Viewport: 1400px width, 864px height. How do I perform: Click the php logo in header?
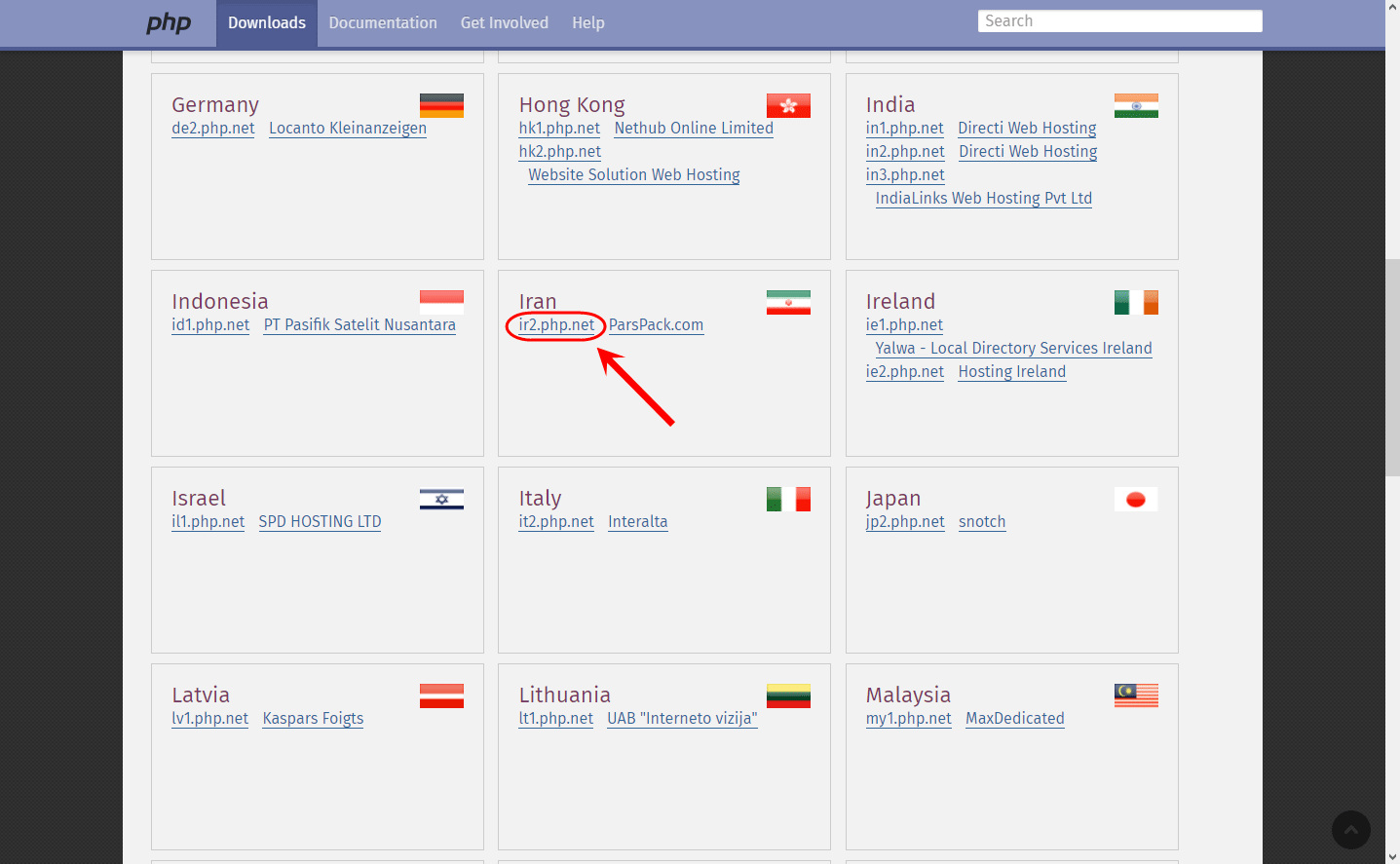tap(169, 22)
